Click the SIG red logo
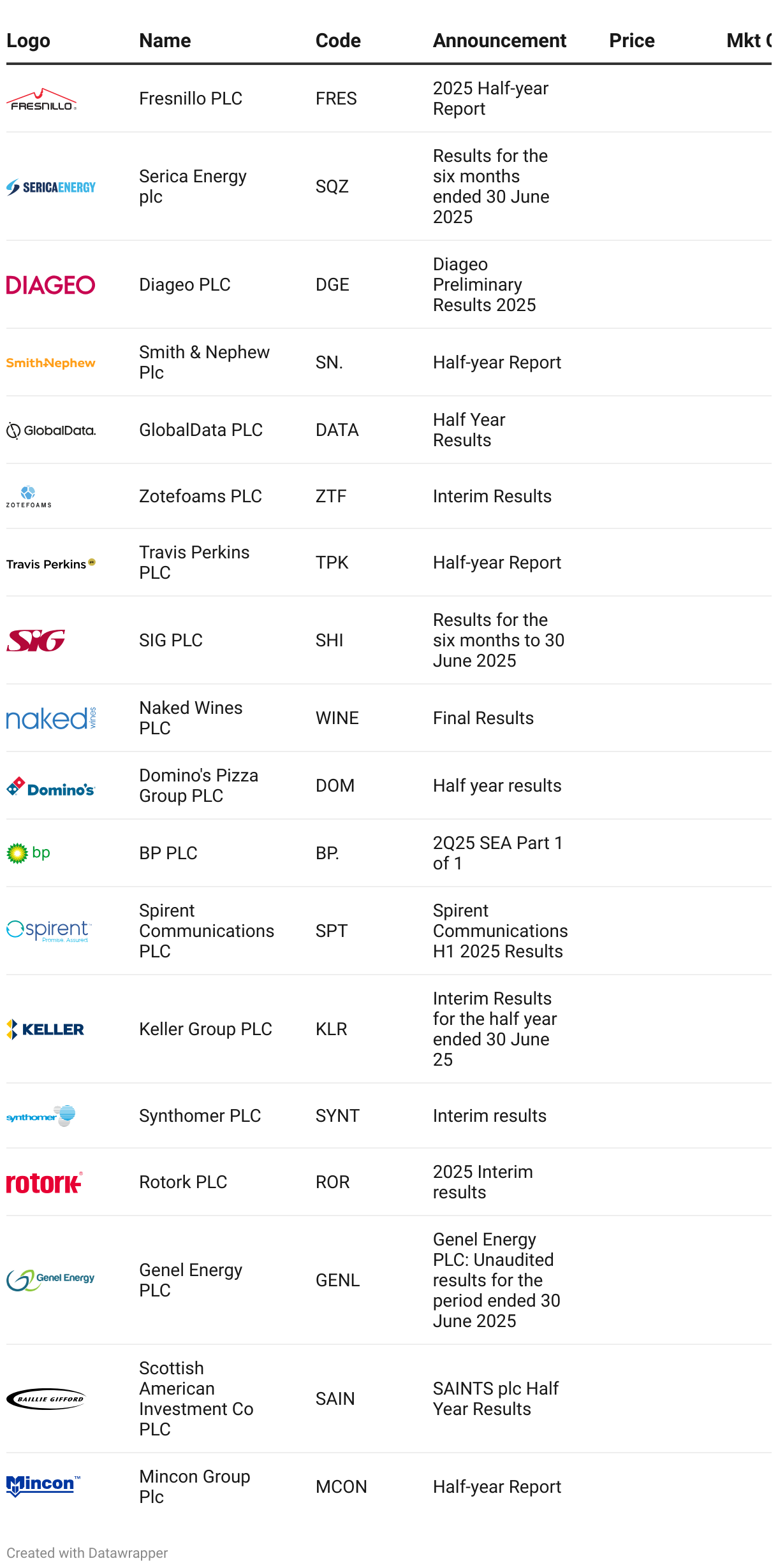 [36, 641]
